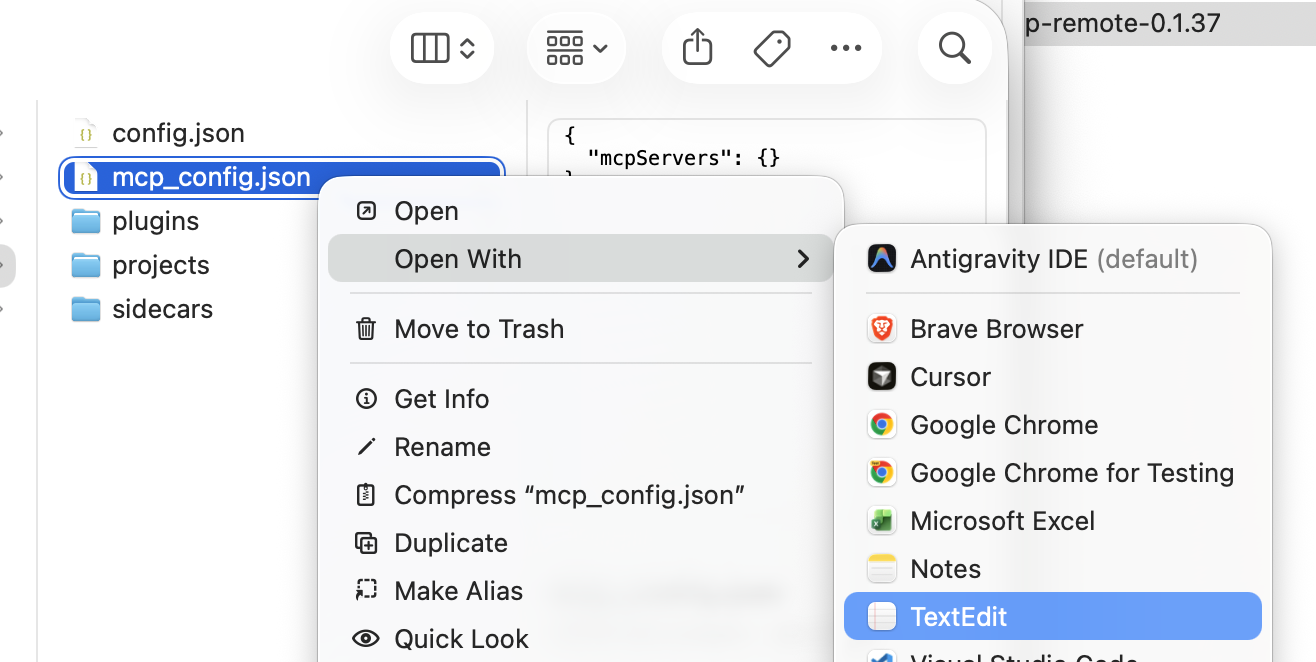Click the eye icon beside Quick Look
This screenshot has height=662, width=1316.
pyautogui.click(x=366, y=639)
